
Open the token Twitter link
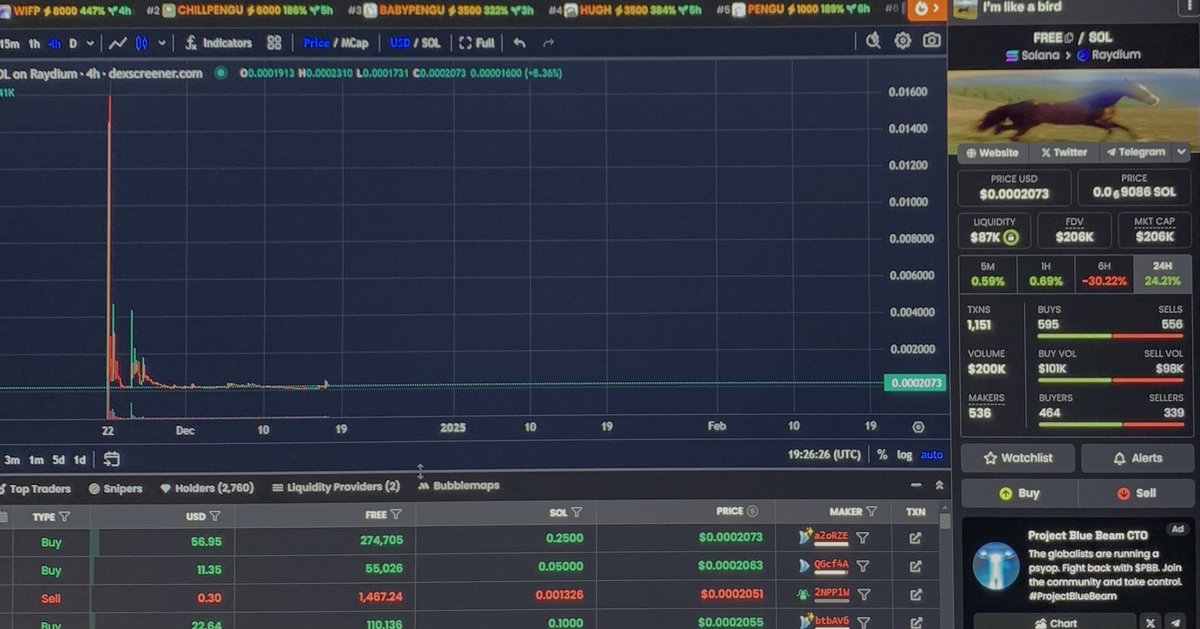click(1064, 152)
